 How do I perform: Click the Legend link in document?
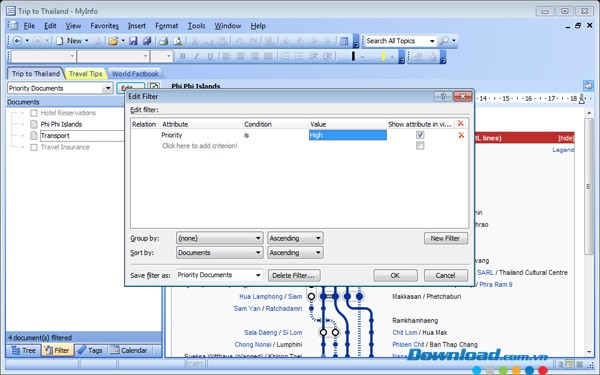[x=563, y=150]
